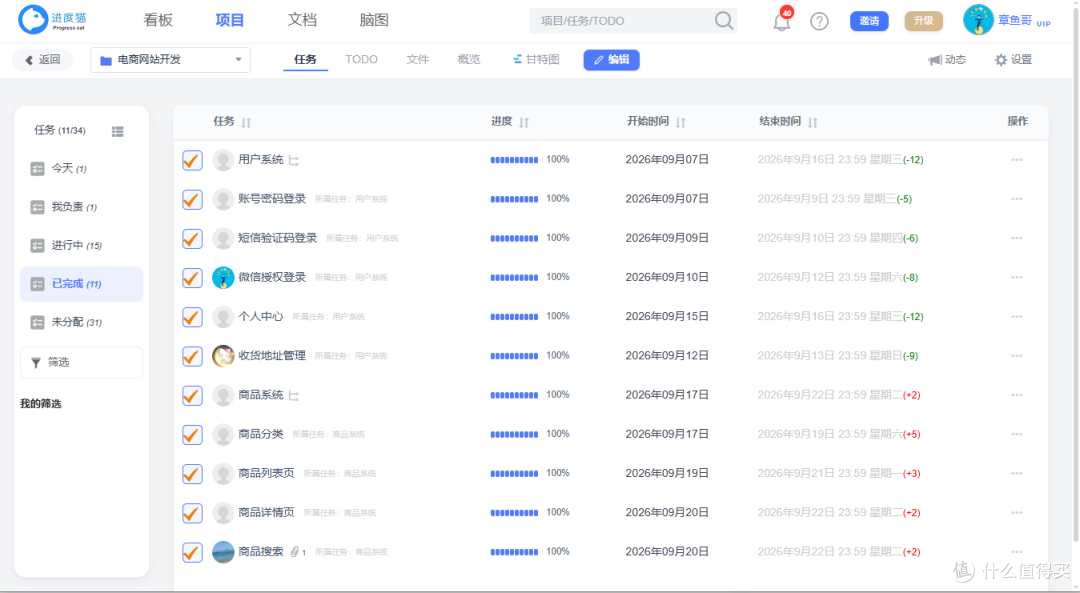This screenshot has width=1080, height=593.
Task: Click progress bar of 商品系统 row
Action: click(514, 395)
